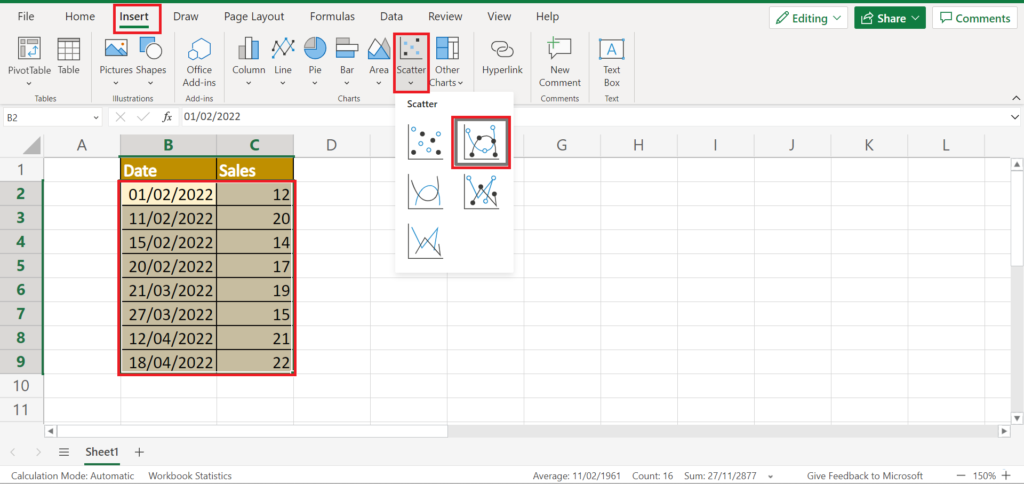Expand the formula bar chevron
The height and width of the screenshot is (484, 1024).
(1014, 118)
